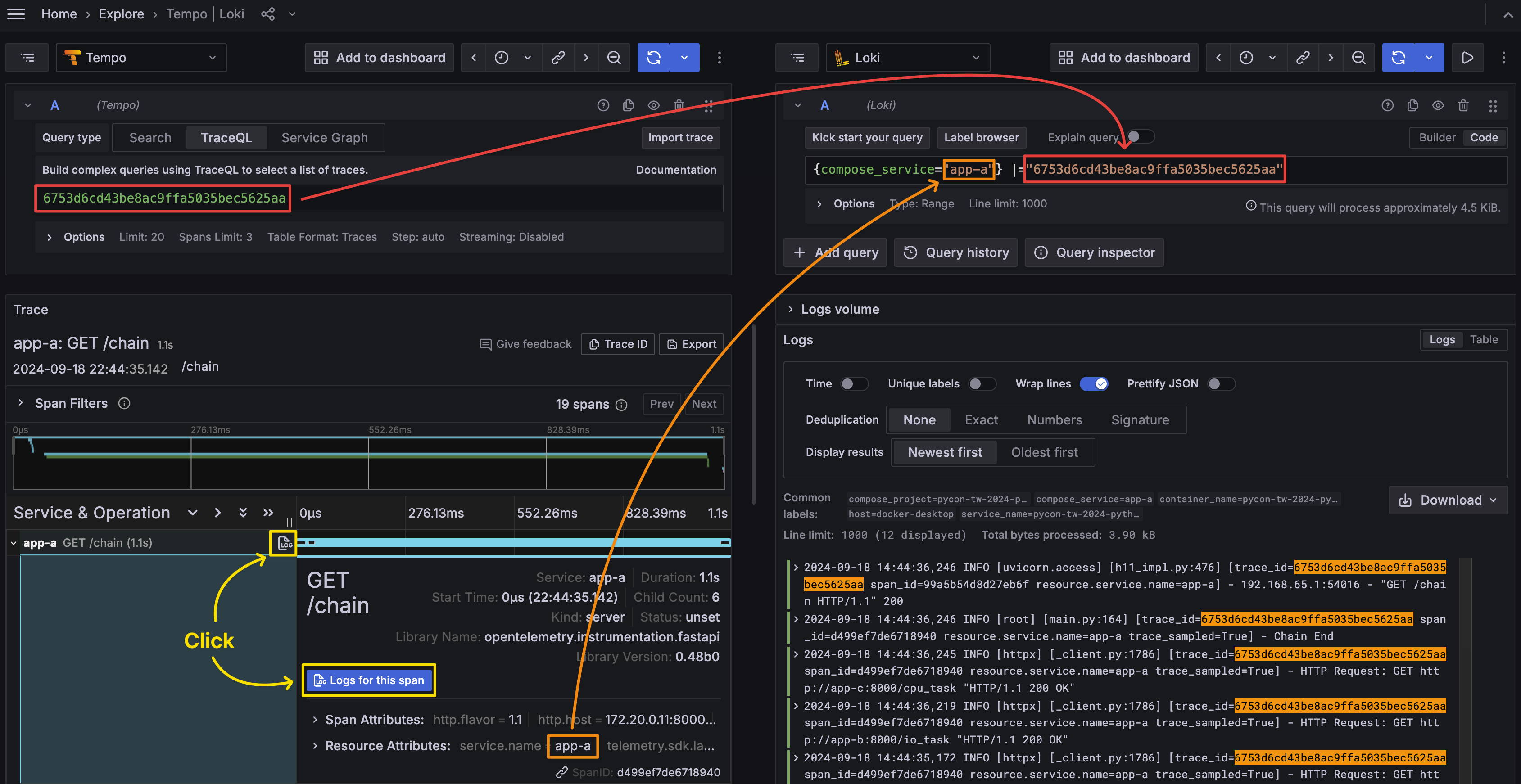Image resolution: width=1521 pixels, height=784 pixels.
Task: Click the log icon on app-a span row
Action: click(285, 543)
